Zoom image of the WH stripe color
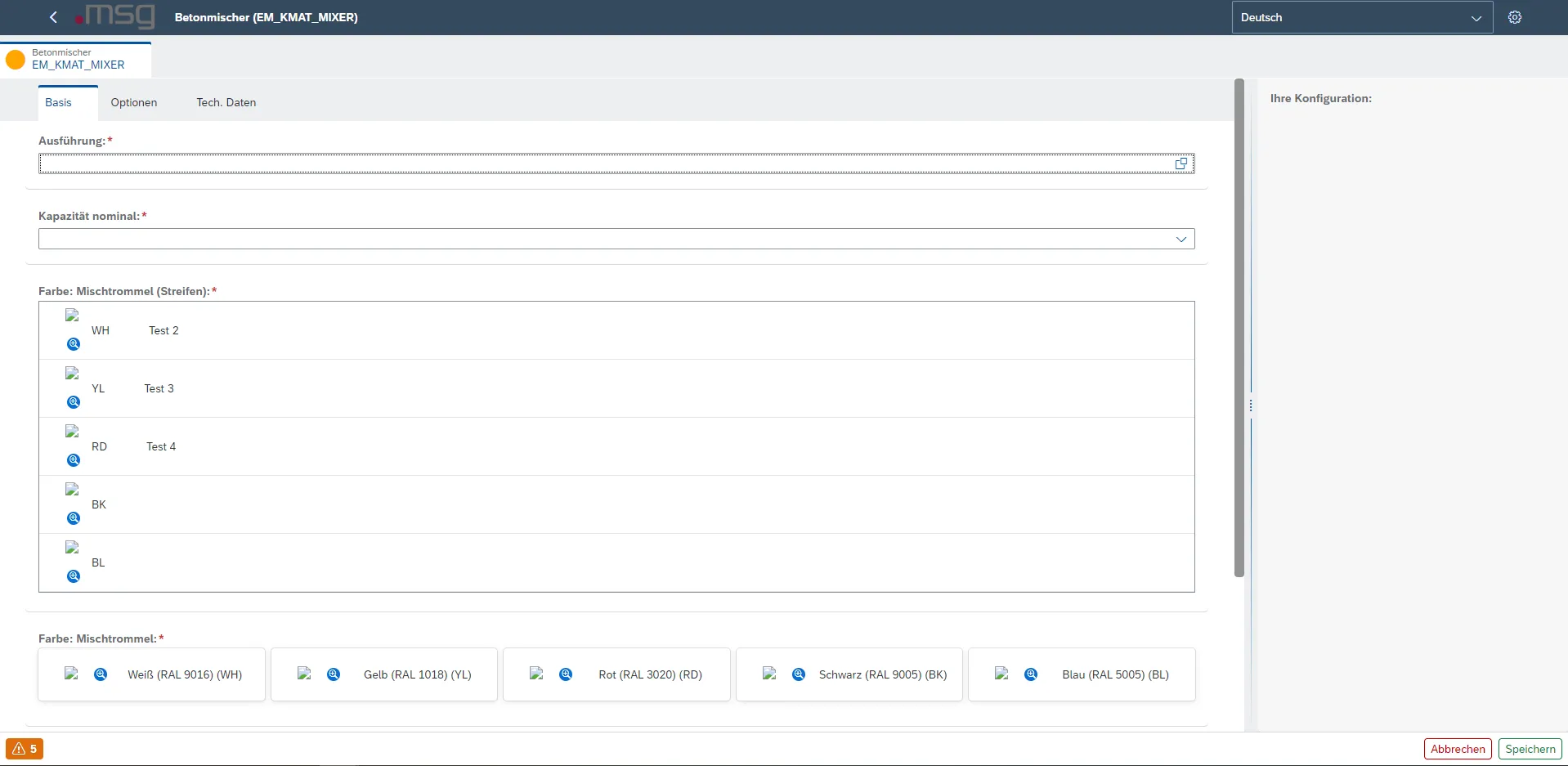 tap(74, 344)
